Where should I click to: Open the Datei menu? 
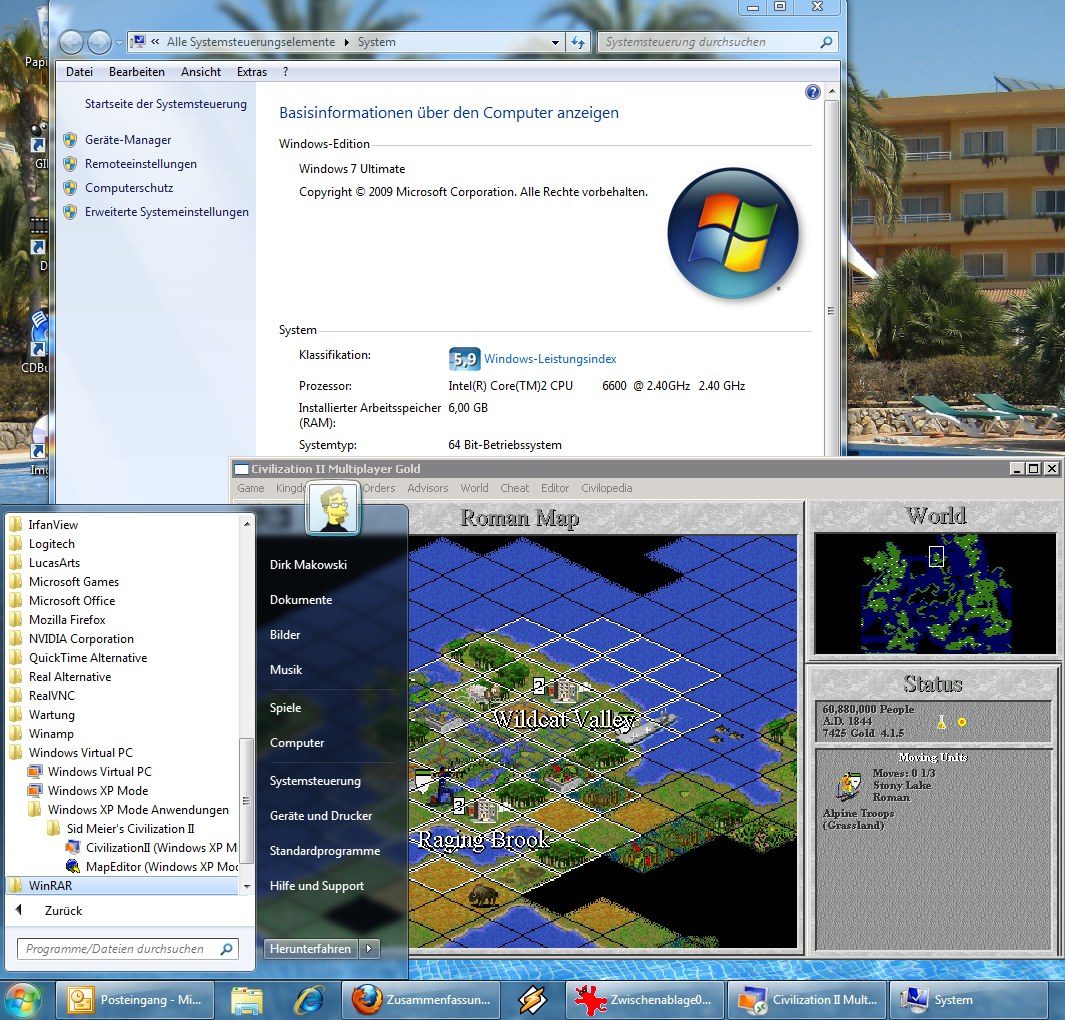(x=79, y=72)
